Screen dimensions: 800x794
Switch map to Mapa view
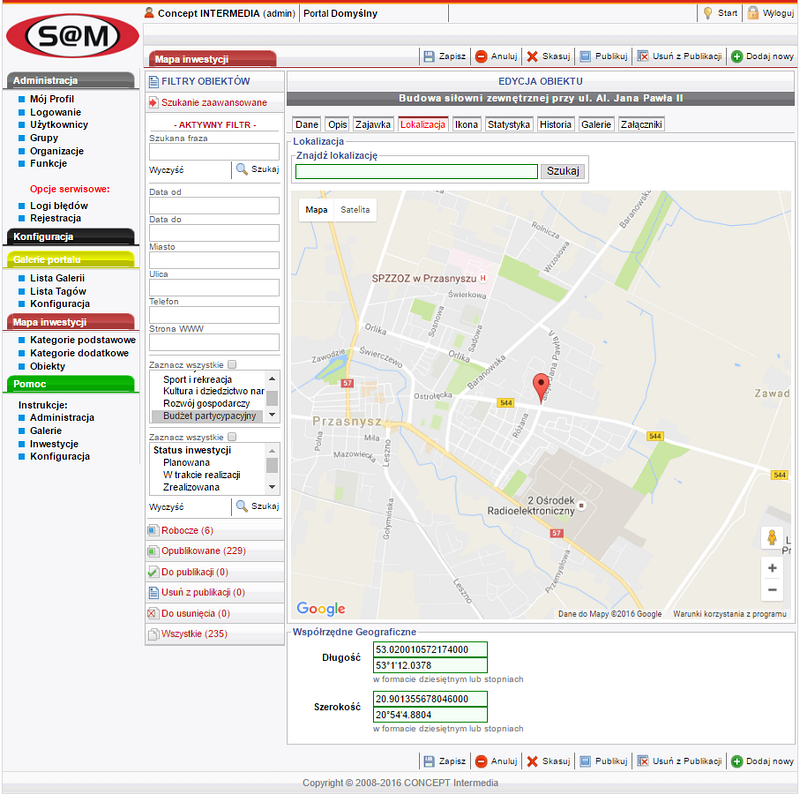(316, 210)
